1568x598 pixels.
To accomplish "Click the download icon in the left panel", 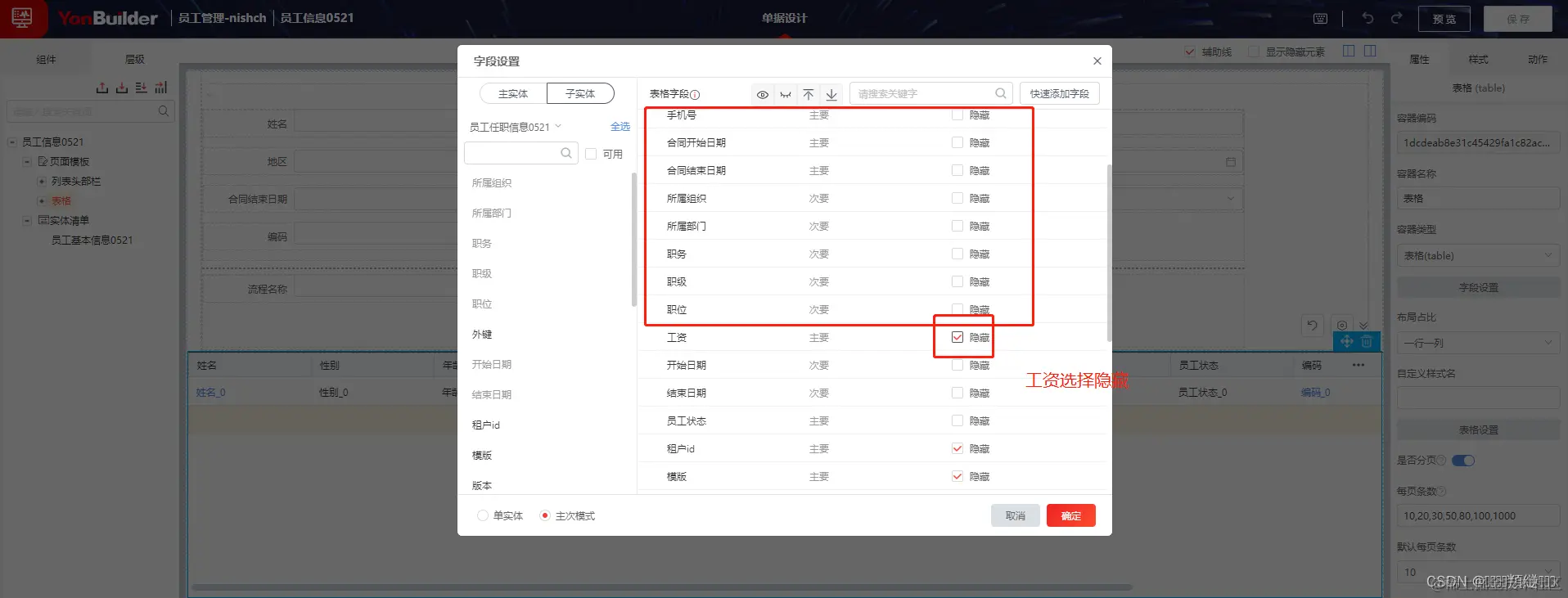I will [x=122, y=88].
